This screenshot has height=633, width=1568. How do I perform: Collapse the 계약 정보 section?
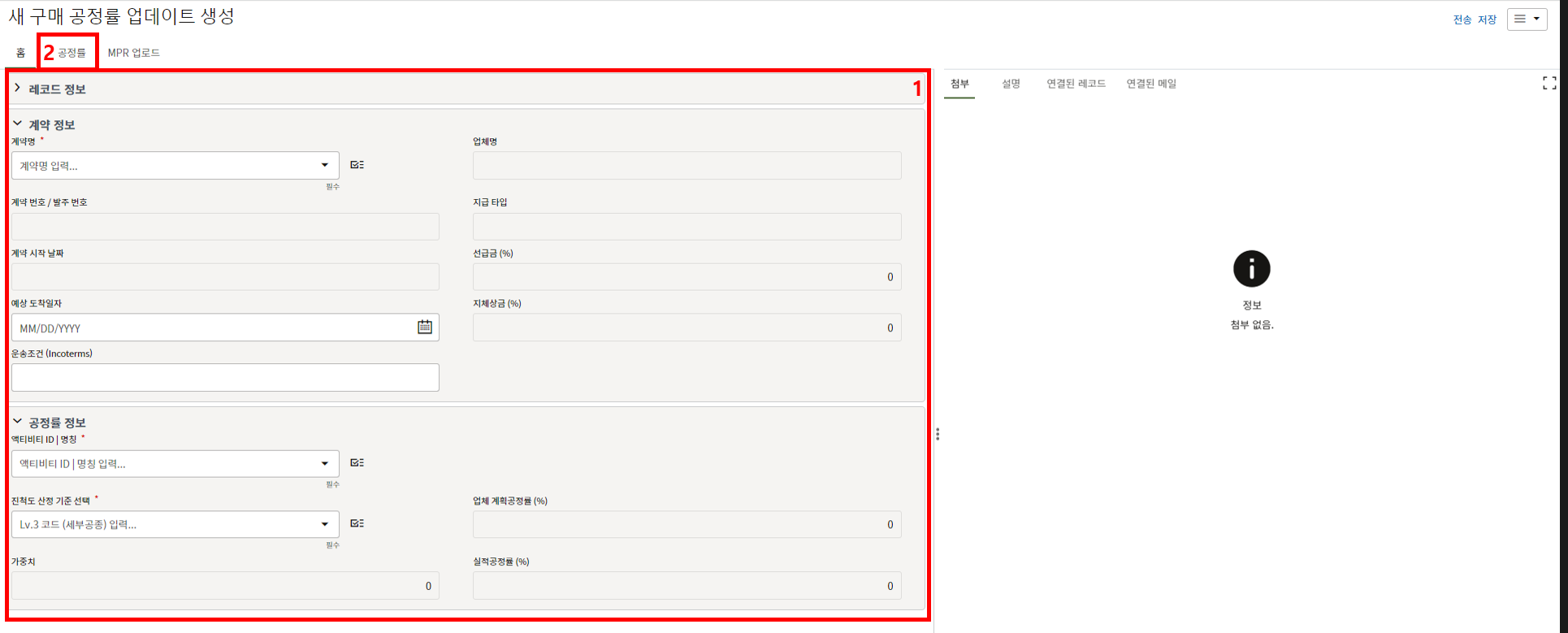[18, 124]
